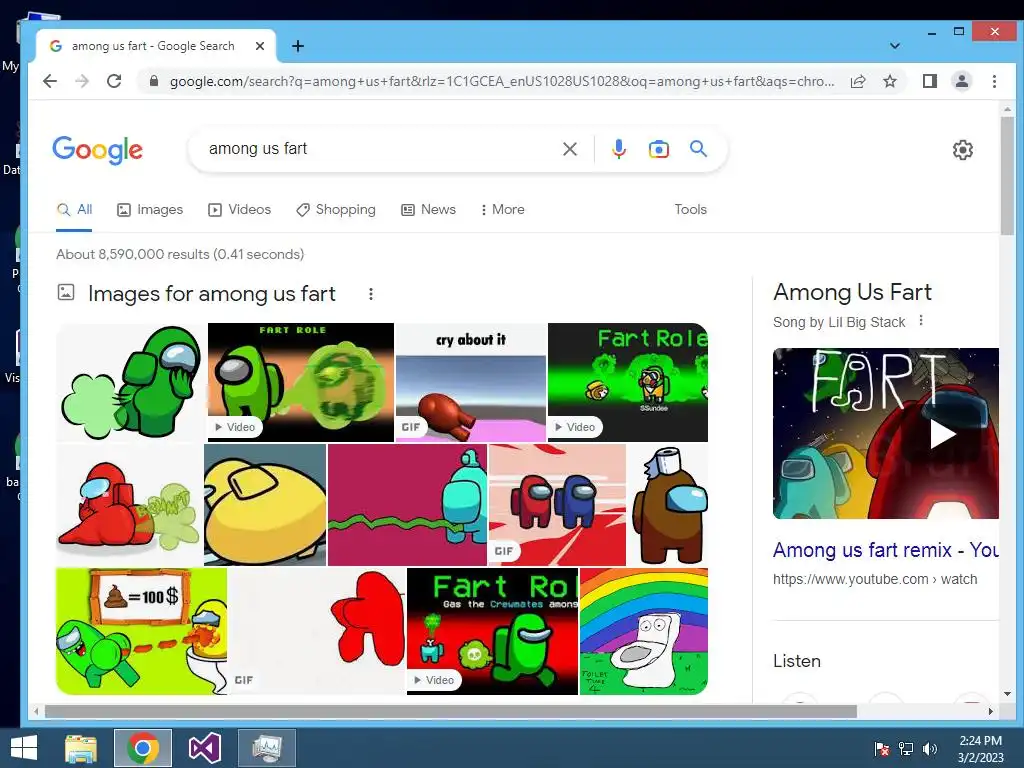Switch to the News tab
This screenshot has height=768, width=1024.
pyautogui.click(x=428, y=210)
